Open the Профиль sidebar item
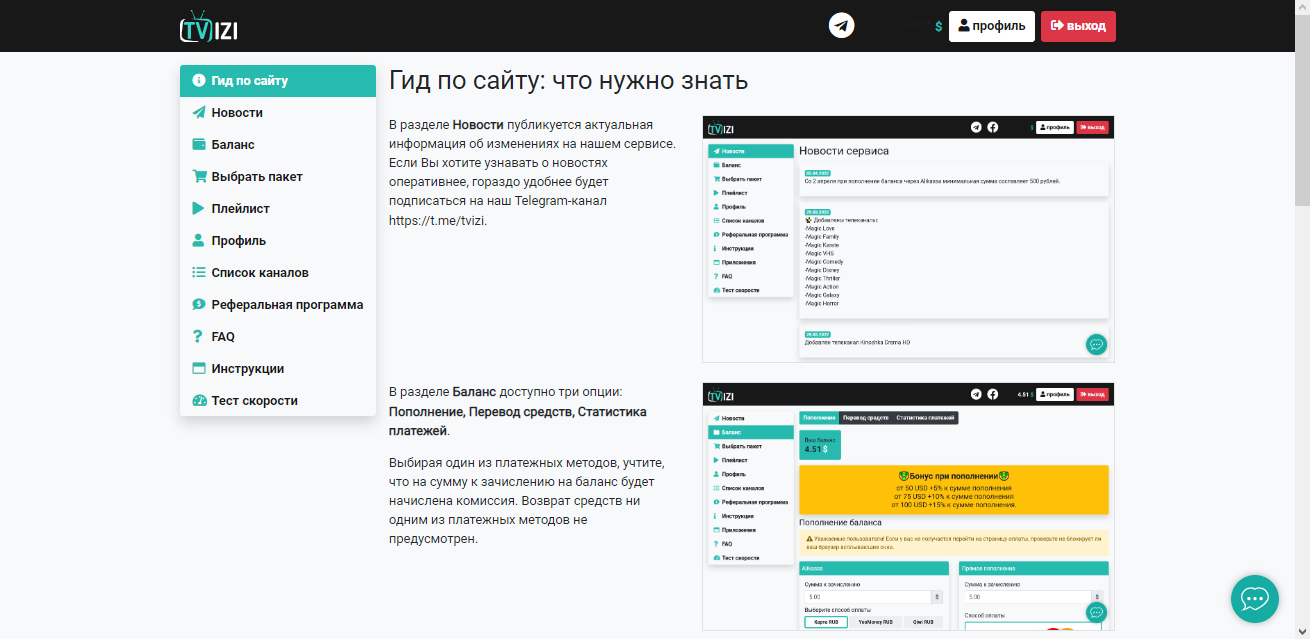Screen dimensions: 1310x639 tap(278, 241)
